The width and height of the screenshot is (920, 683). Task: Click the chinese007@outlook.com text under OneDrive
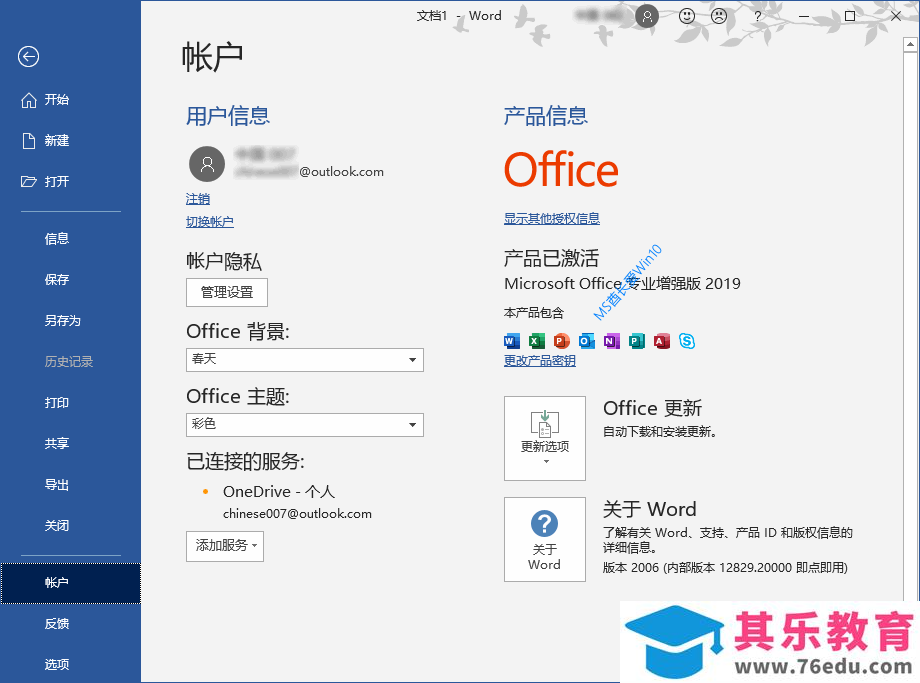pos(297,514)
